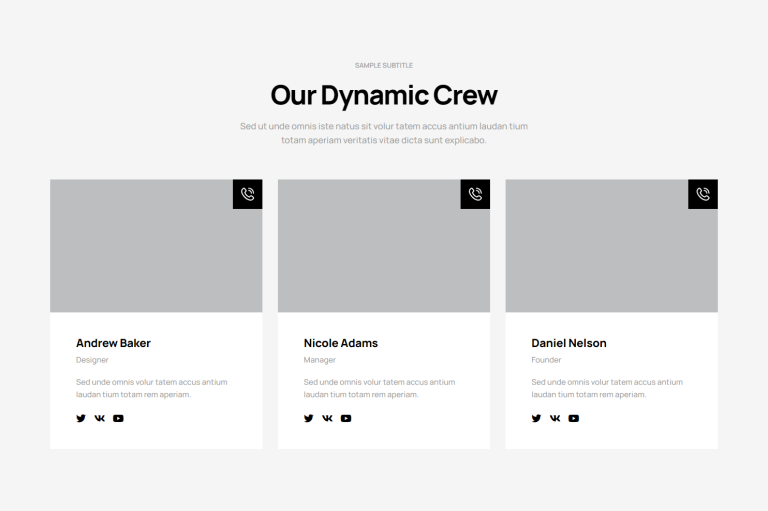Open Daniel Nelson's Twitter icon
768x511 pixels.
pos(537,419)
